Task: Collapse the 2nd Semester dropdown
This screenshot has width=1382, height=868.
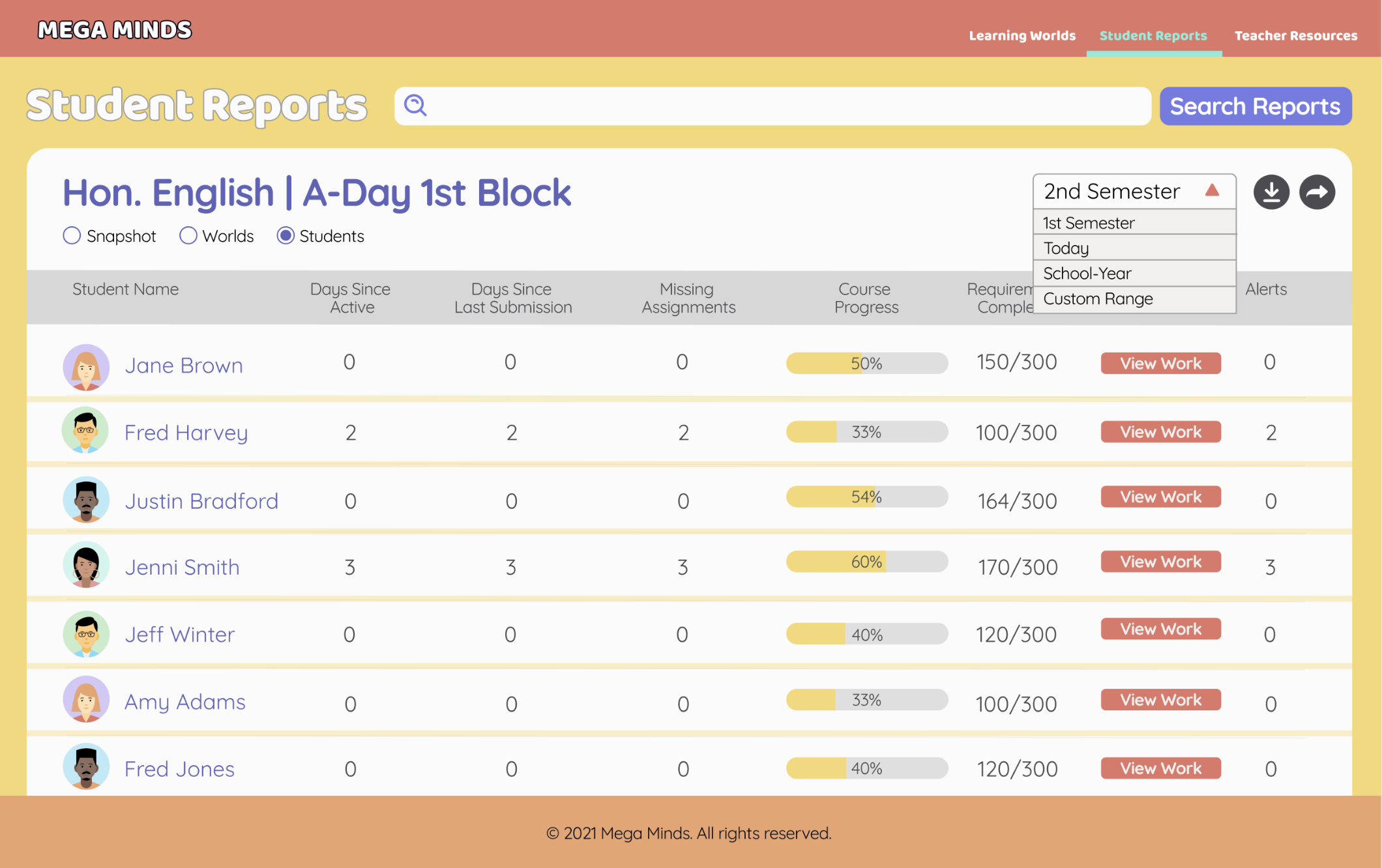Action: click(1212, 191)
